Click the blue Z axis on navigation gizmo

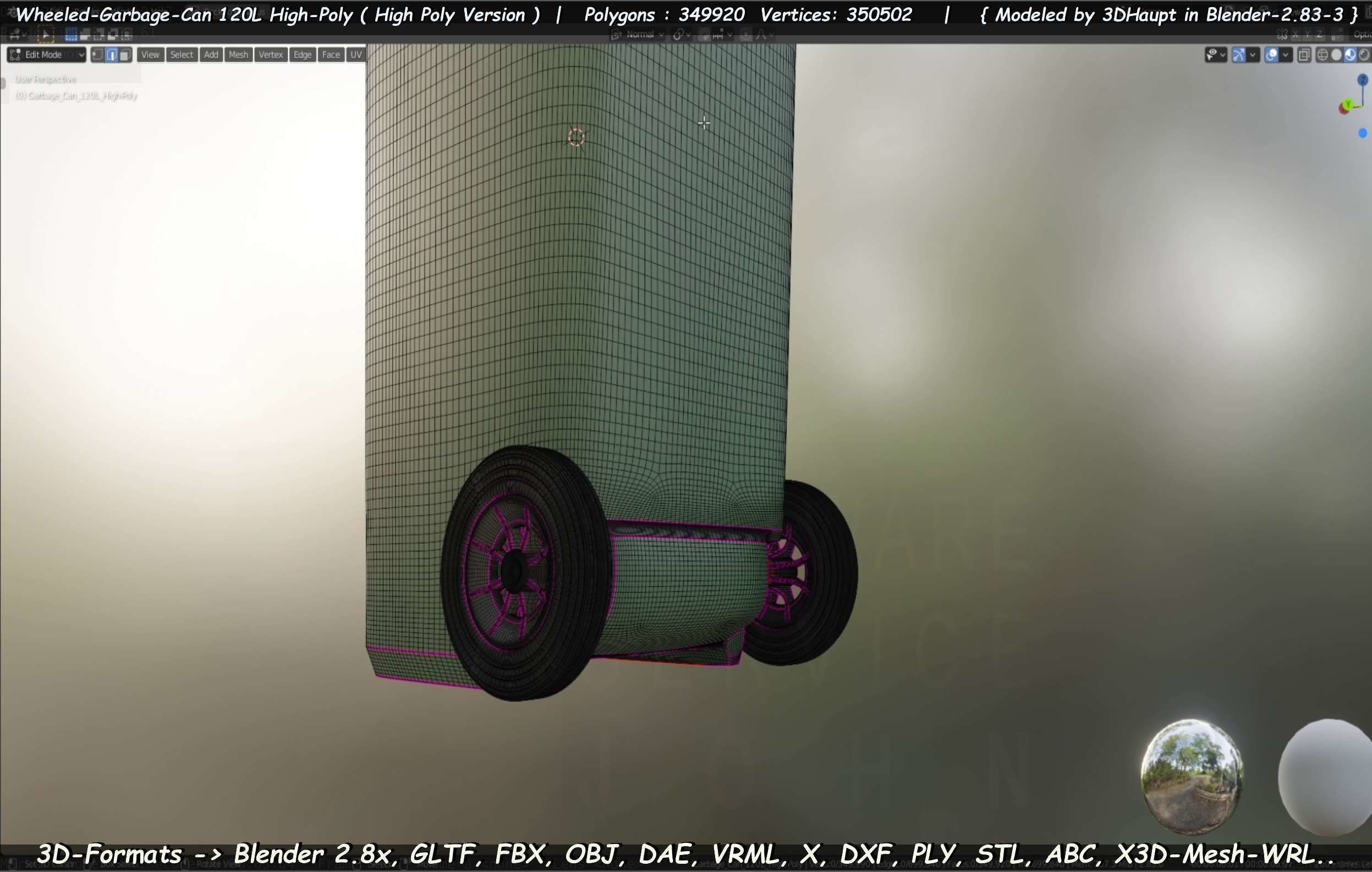pyautogui.click(x=1363, y=79)
